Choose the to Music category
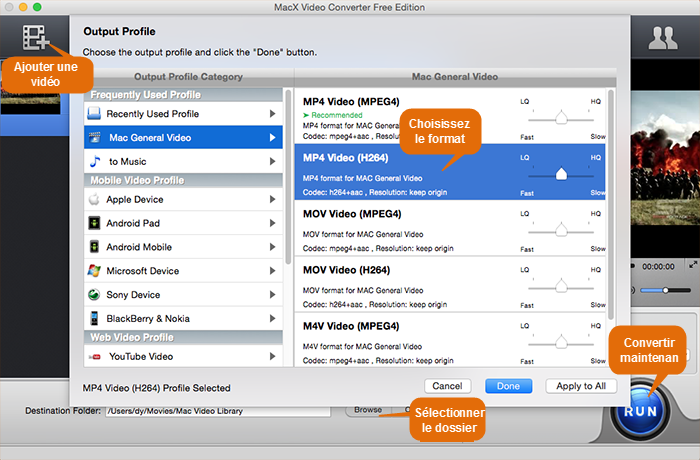This screenshot has height=460, width=700. click(183, 161)
